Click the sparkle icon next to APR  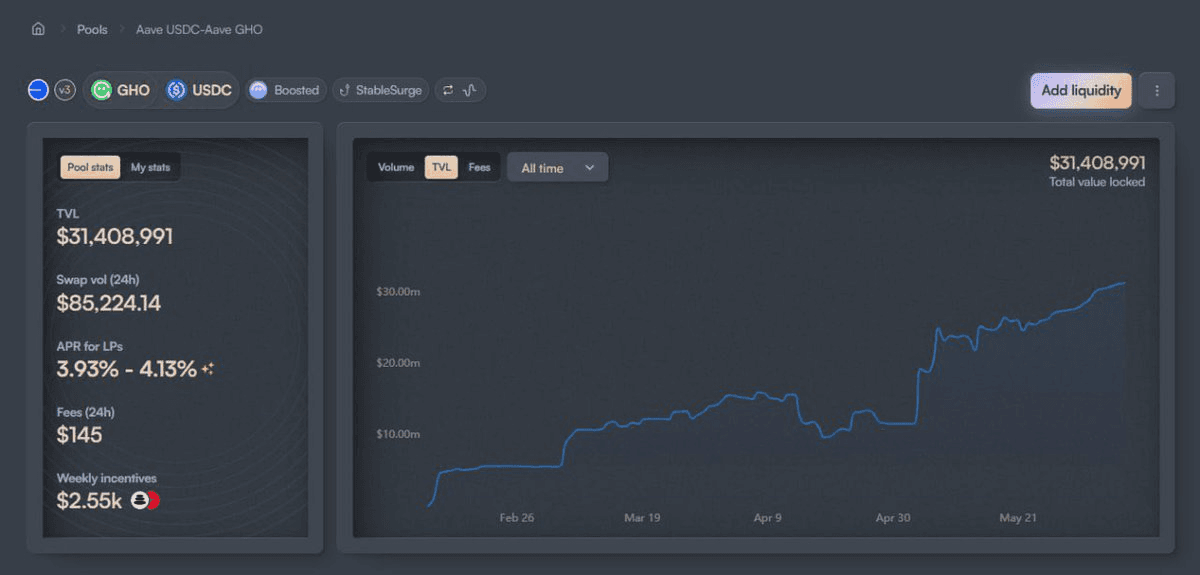tap(208, 369)
